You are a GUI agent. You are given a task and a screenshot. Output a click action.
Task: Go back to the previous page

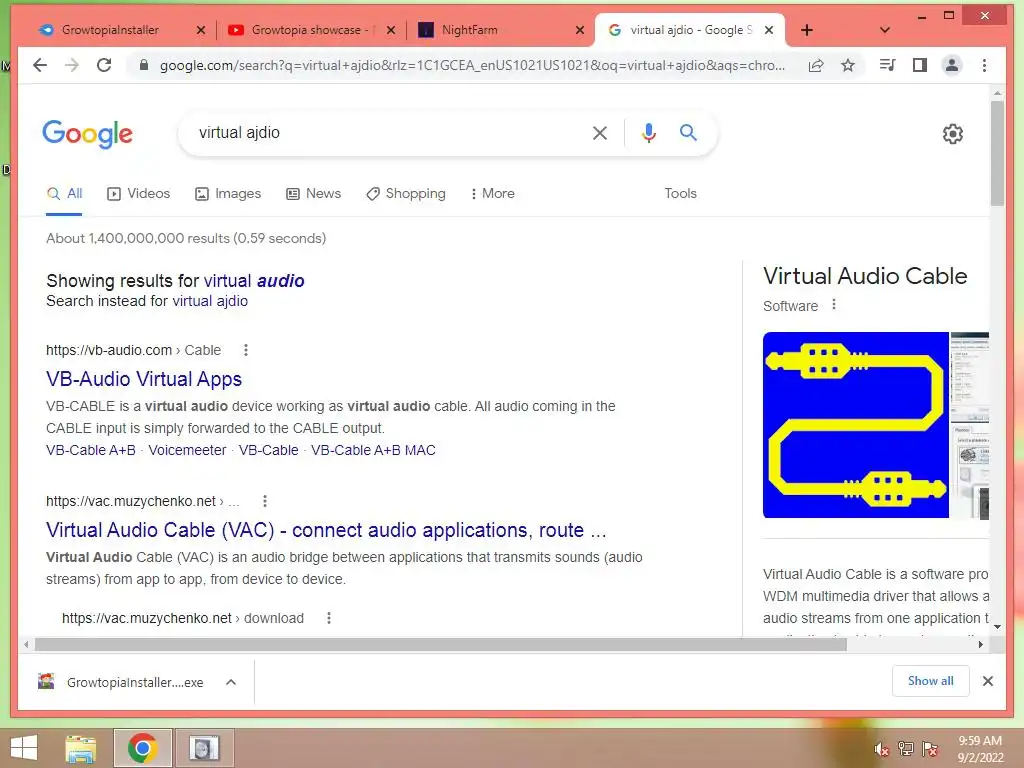[40, 65]
